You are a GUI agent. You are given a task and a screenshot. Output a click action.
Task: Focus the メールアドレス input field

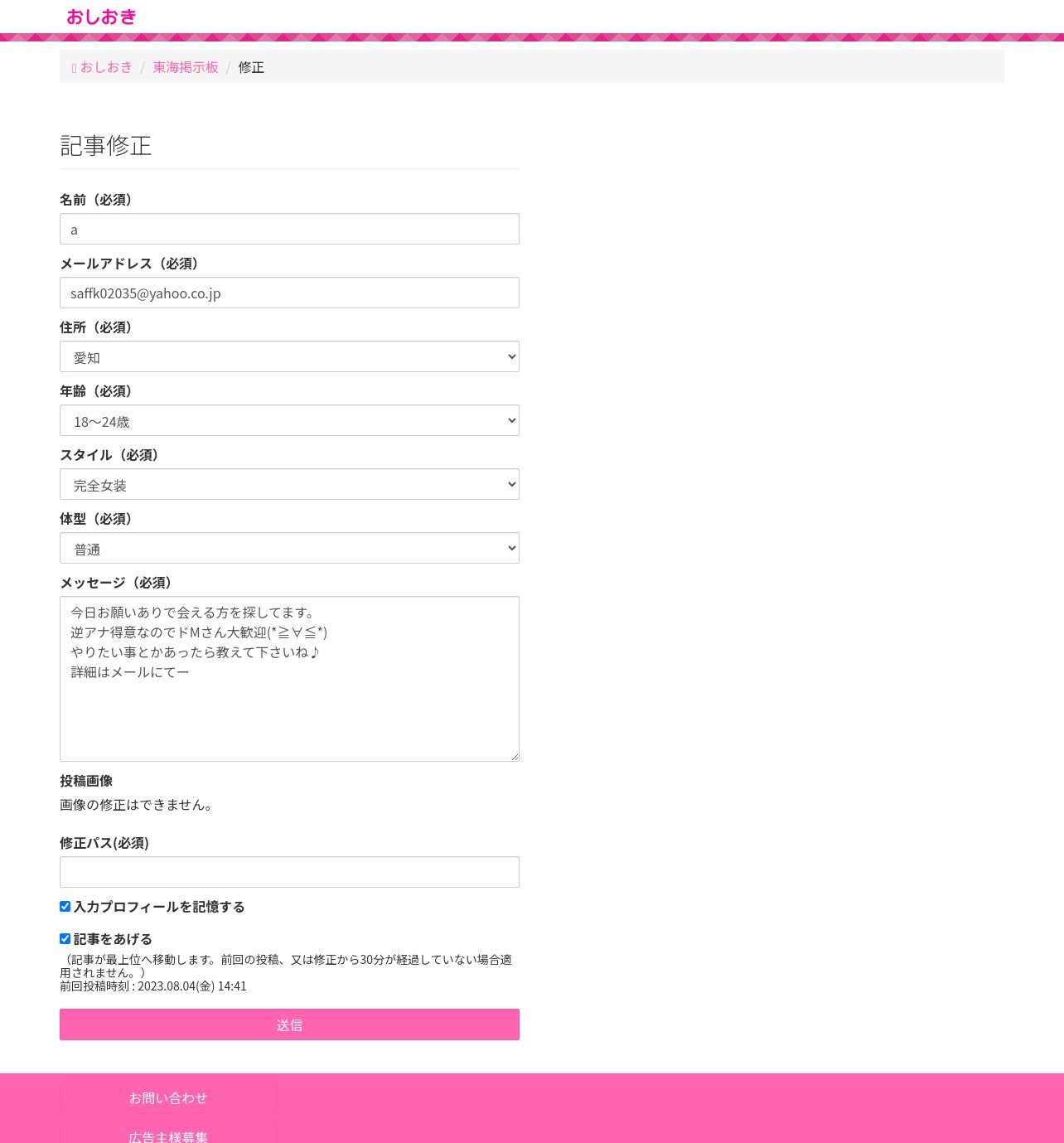(x=289, y=293)
